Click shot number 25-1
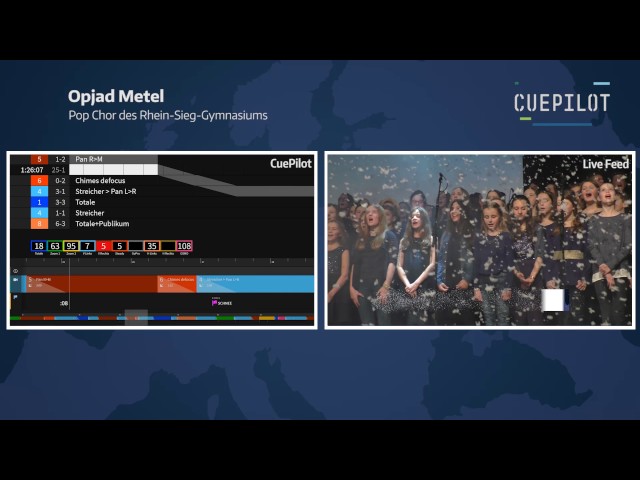This screenshot has height=480, width=640. [58, 170]
